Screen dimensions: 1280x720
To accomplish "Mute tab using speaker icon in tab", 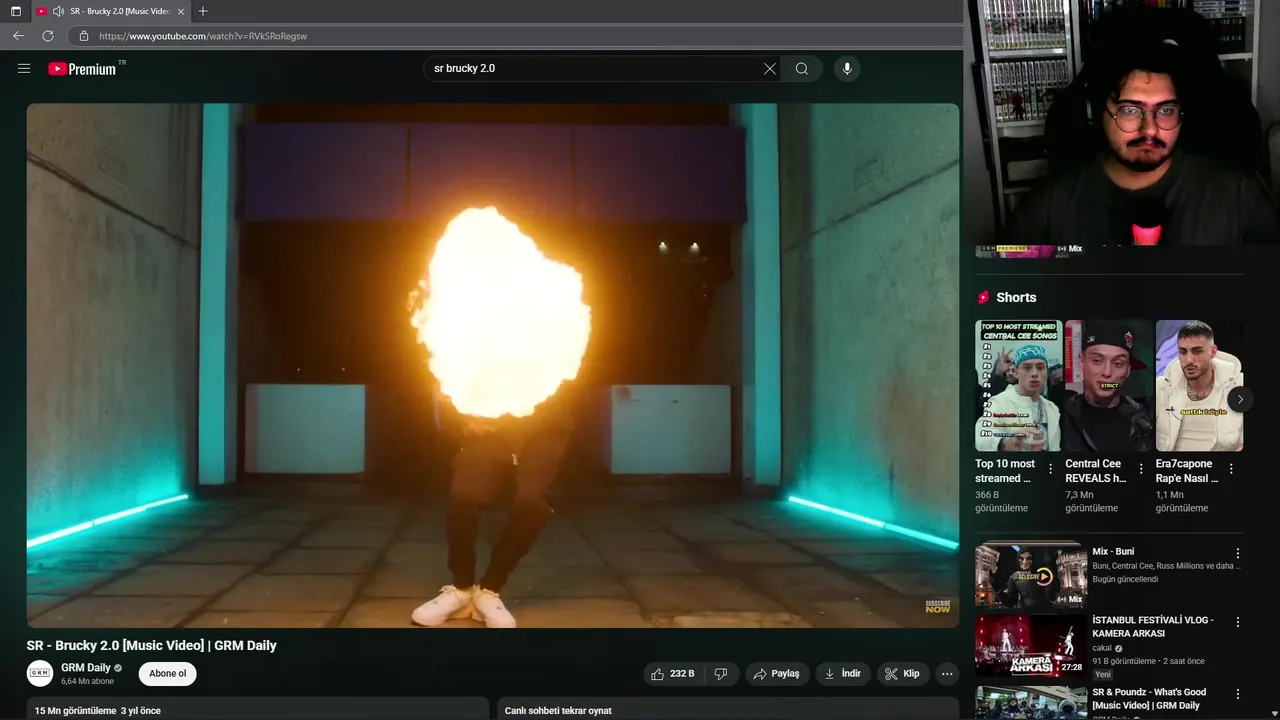I will pos(58,11).
